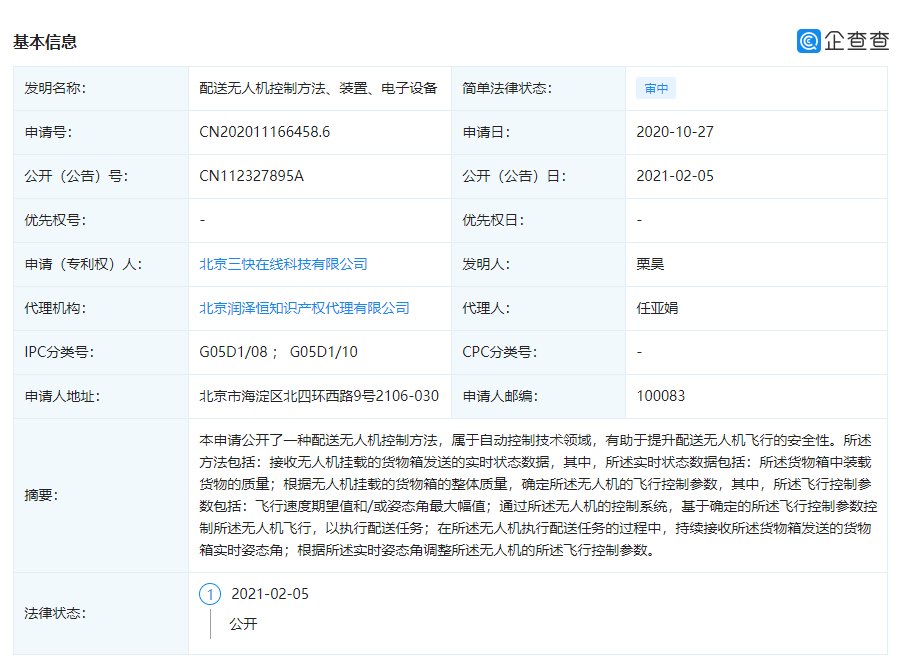
Task: Select publication number CN112327895A
Action: (251, 176)
